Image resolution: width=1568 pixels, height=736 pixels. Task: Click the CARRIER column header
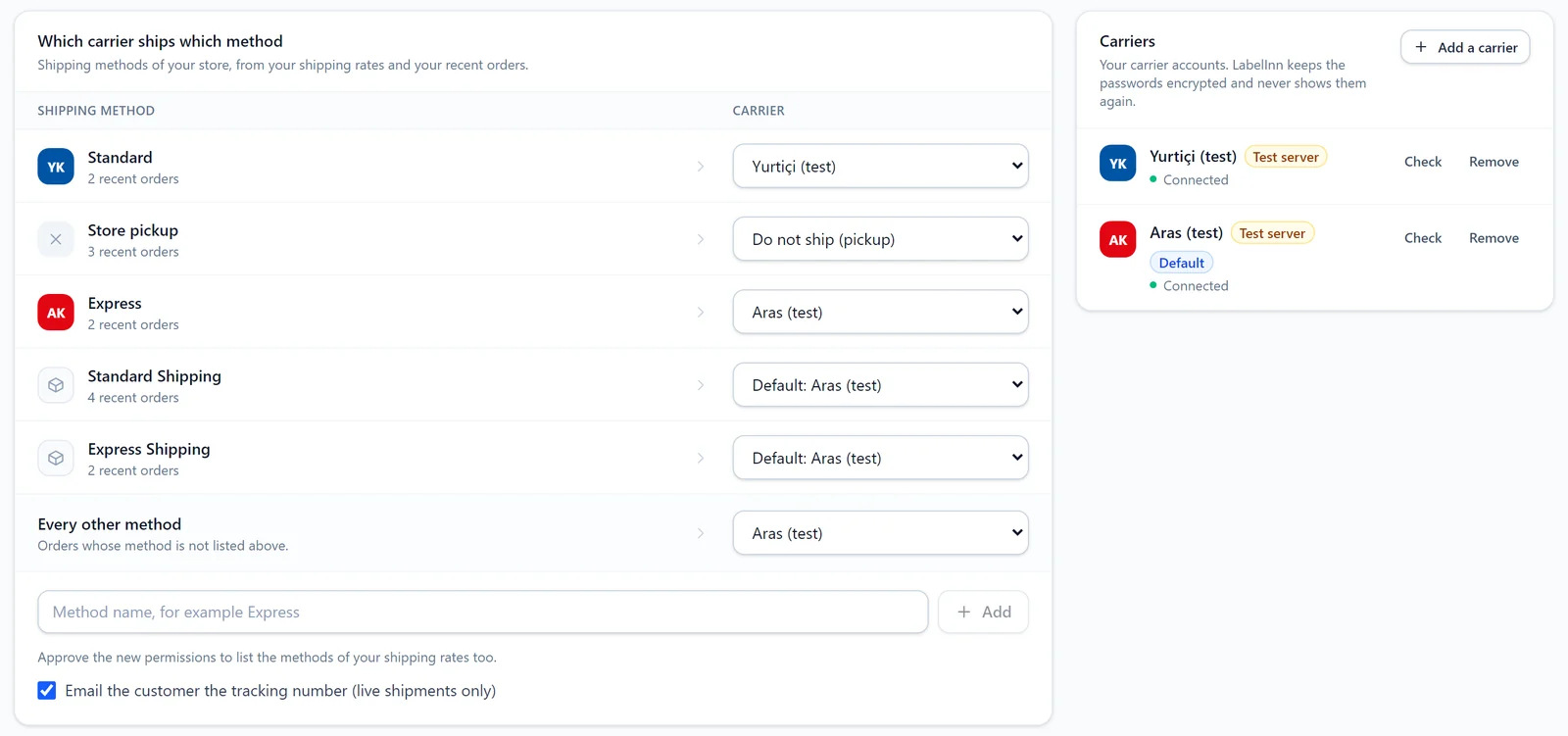759,111
